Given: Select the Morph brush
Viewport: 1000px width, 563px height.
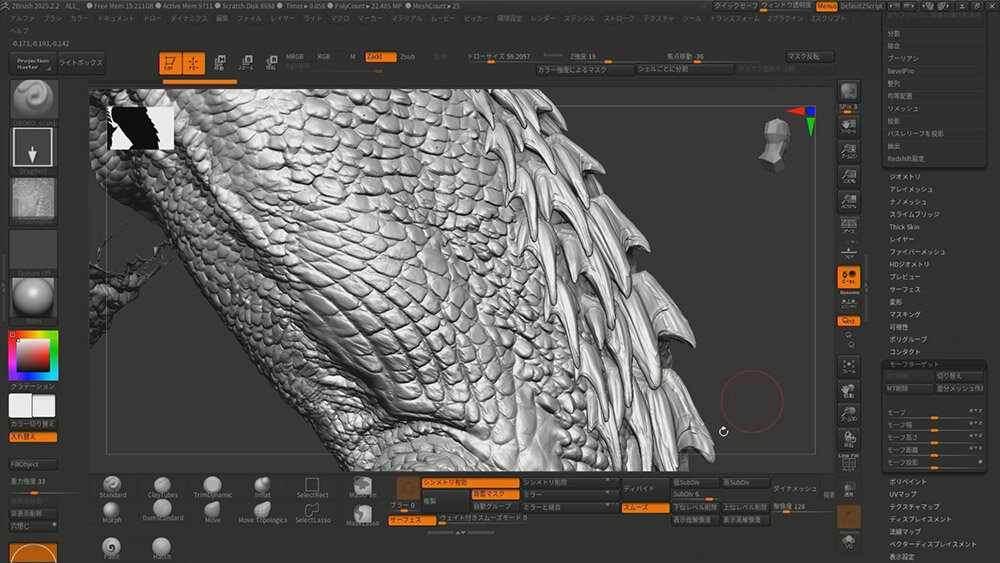Looking at the screenshot, I should tap(112, 512).
